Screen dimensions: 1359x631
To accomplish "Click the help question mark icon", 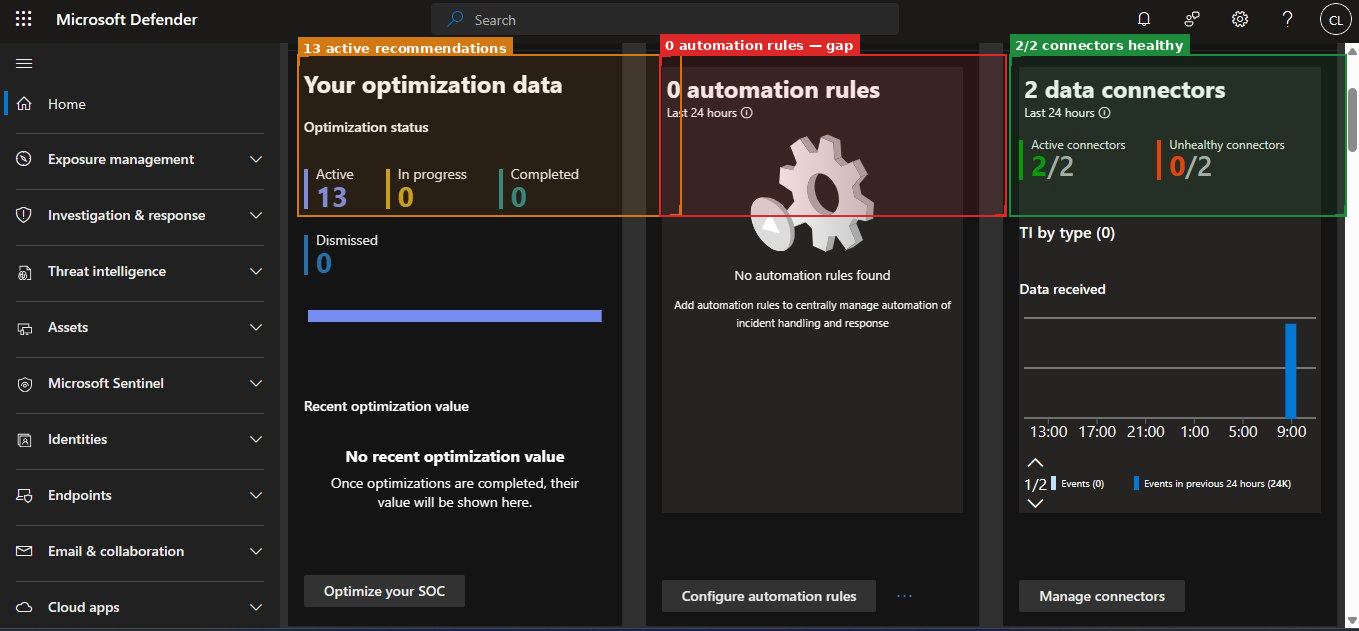I will 1288,19.
